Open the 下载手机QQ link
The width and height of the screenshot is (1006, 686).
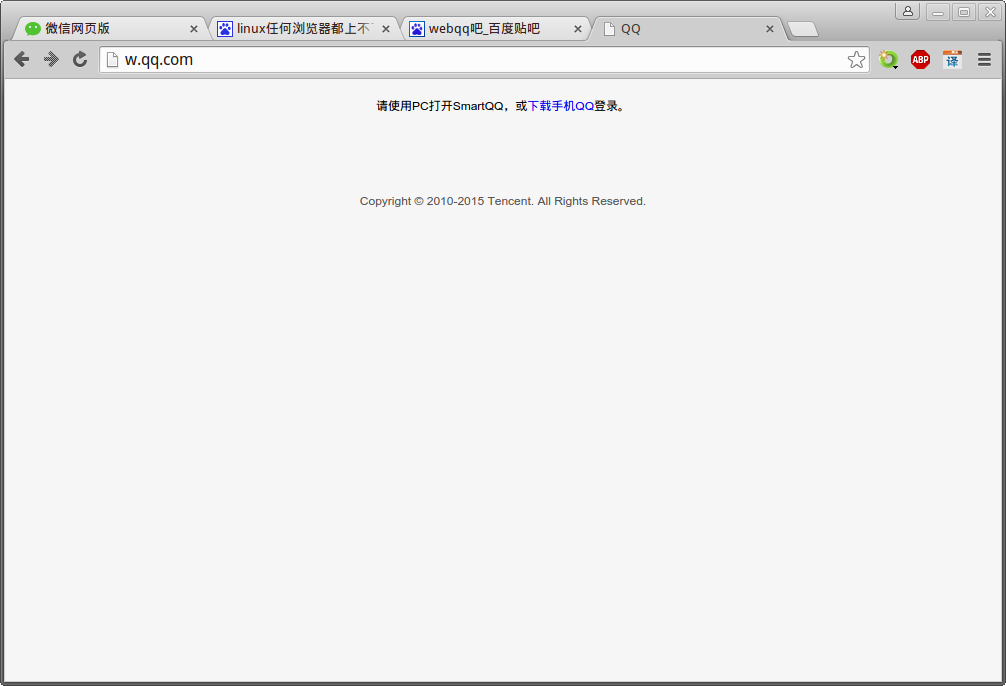[x=561, y=106]
